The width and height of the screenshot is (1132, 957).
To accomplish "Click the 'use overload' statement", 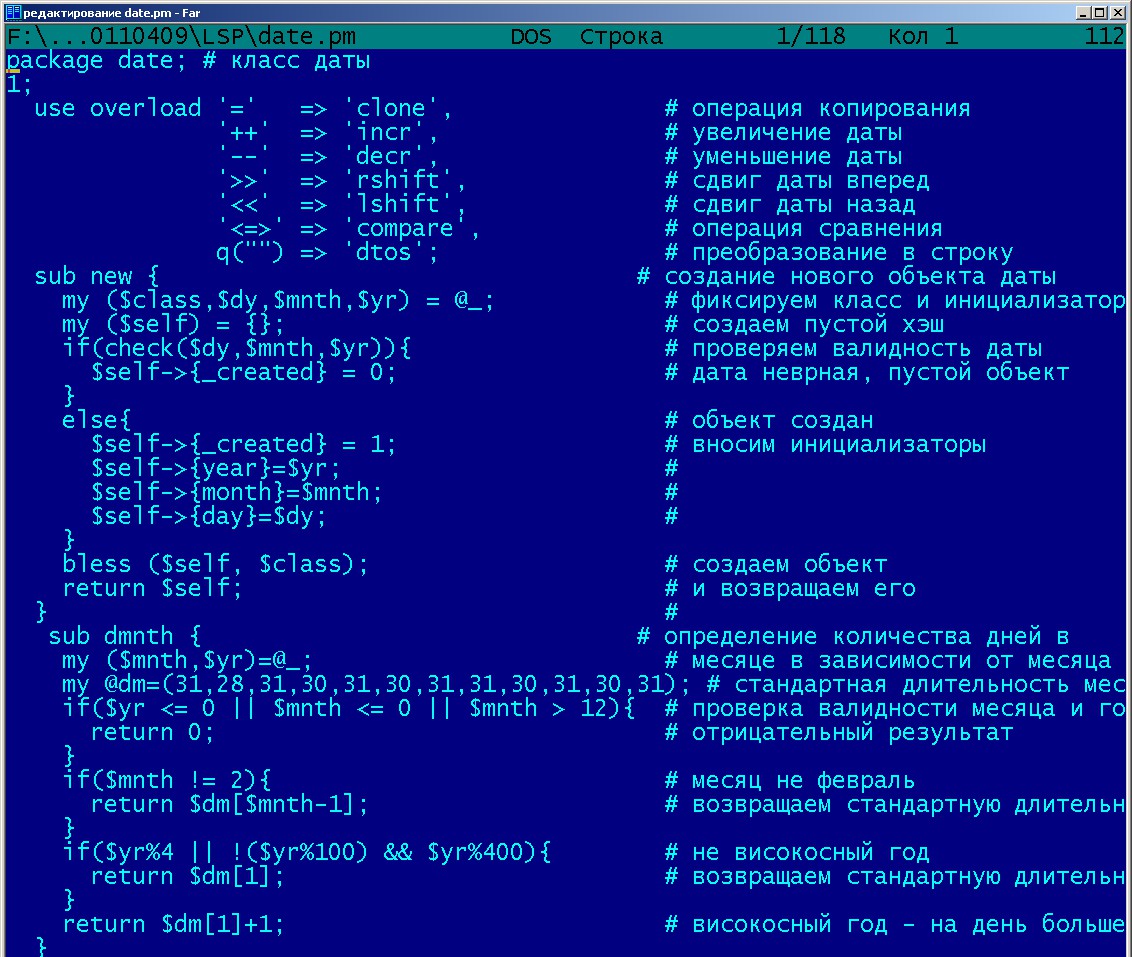I will 118,108.
